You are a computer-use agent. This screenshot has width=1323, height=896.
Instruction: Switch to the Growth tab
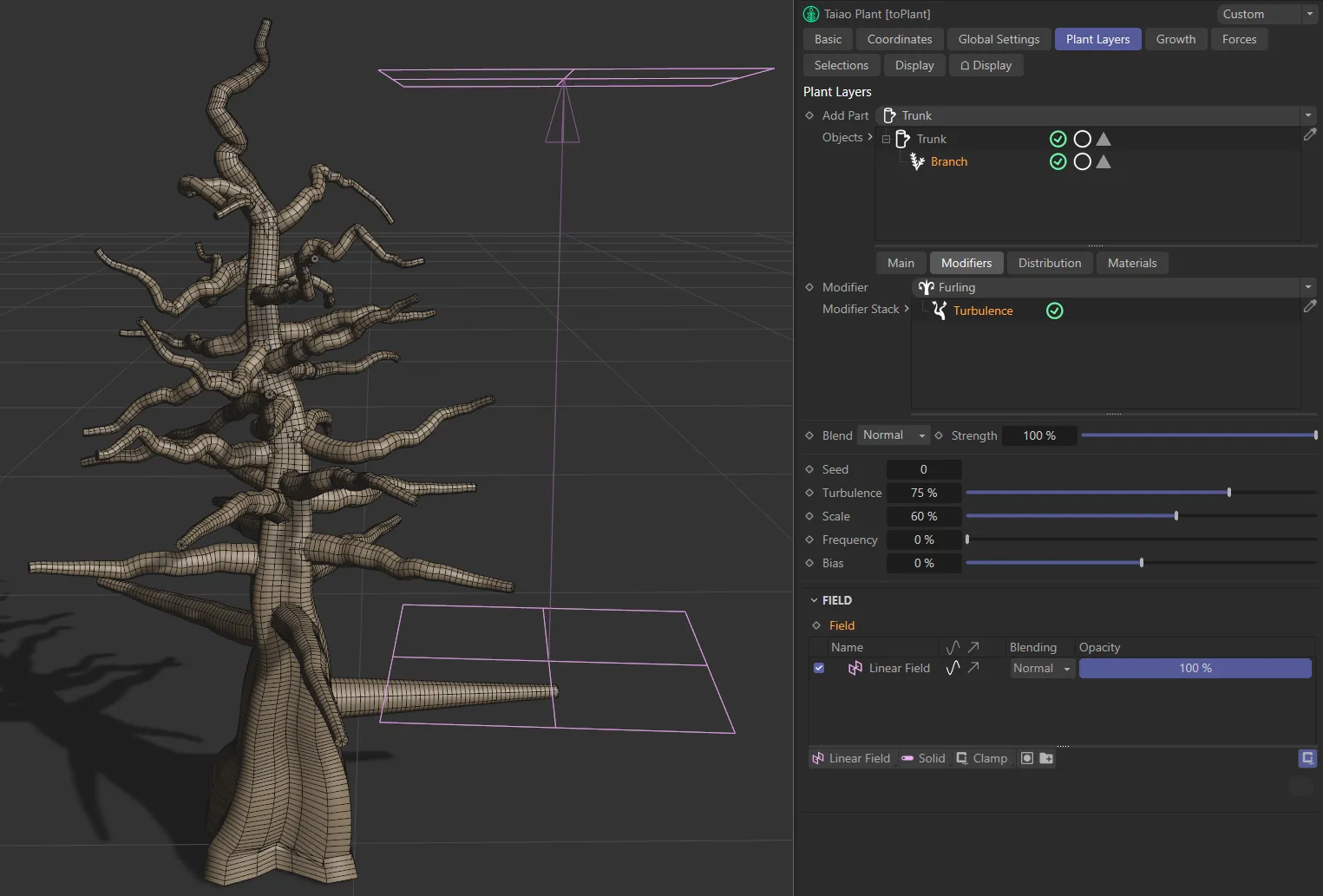point(1176,39)
